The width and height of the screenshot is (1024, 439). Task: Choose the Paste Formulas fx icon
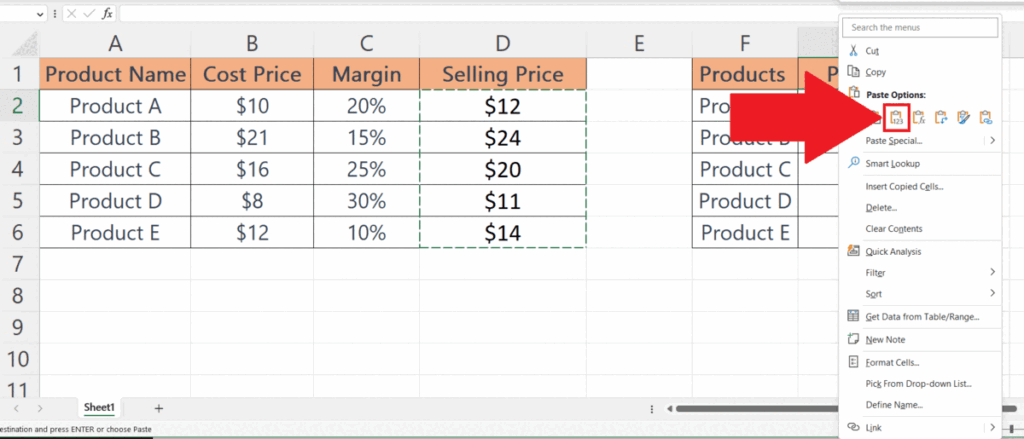pos(919,118)
